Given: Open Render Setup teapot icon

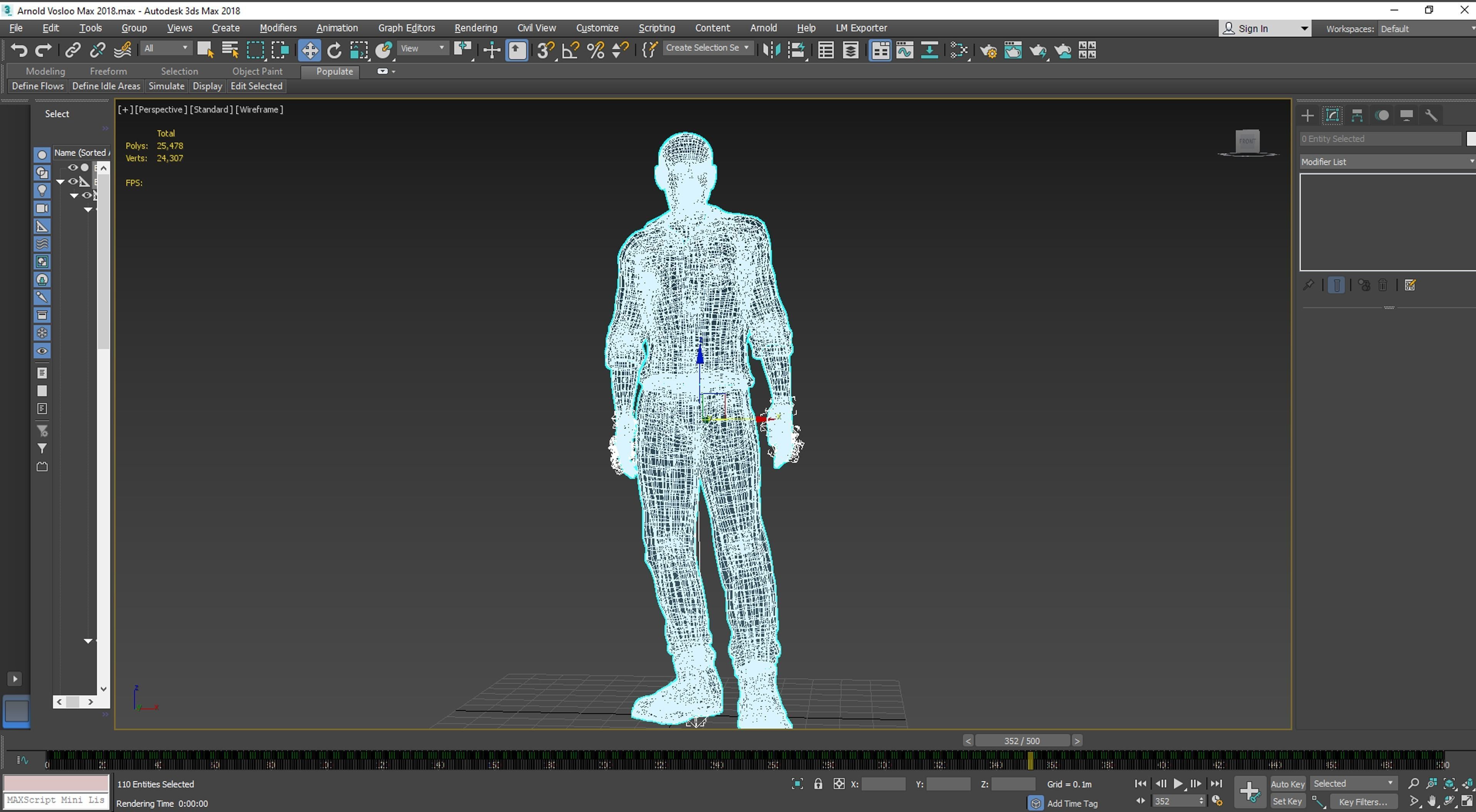Looking at the screenshot, I should point(988,50).
